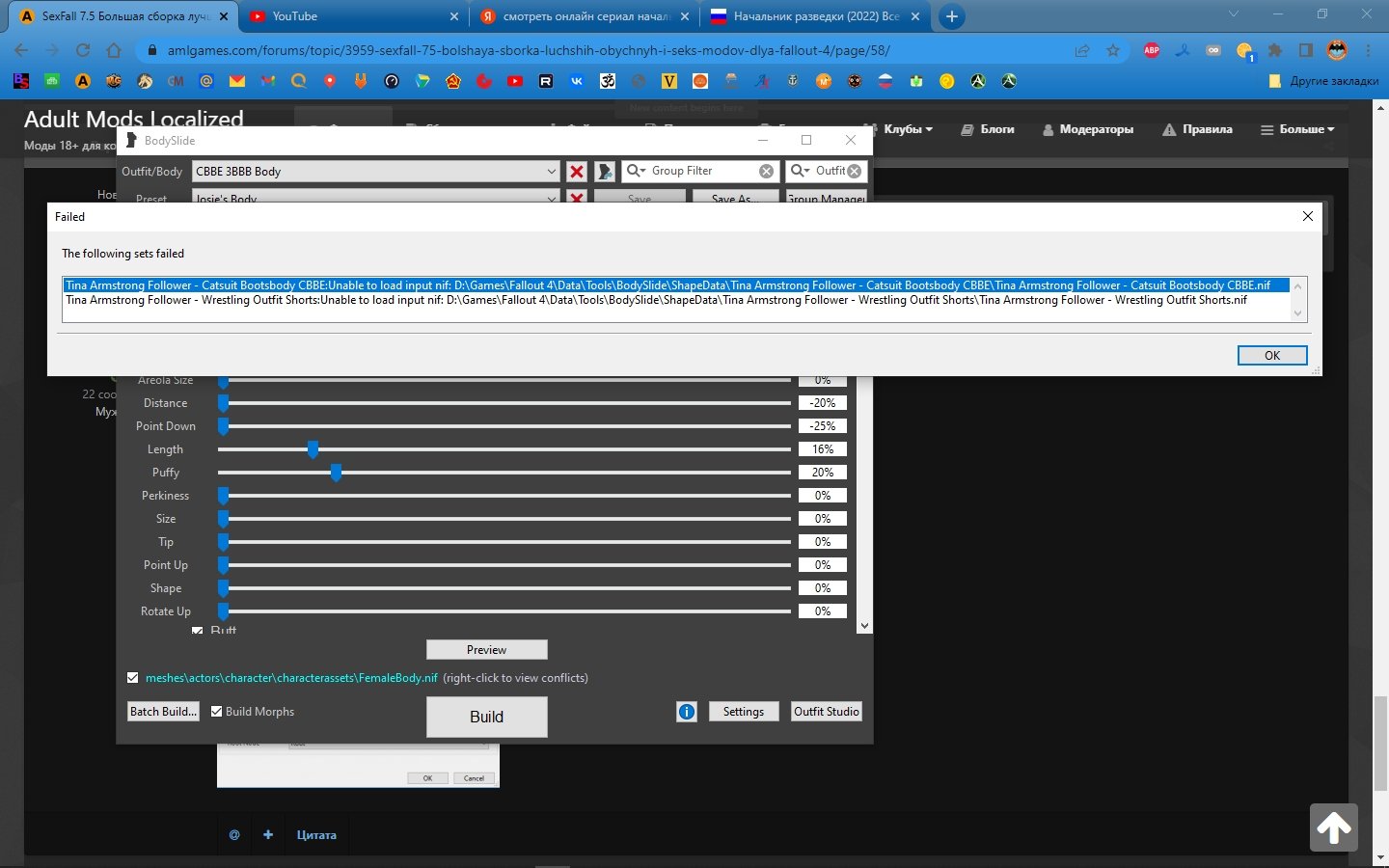The image size is (1389, 868).
Task: Click the AdBlock Plus extension icon
Action: click(x=1152, y=50)
